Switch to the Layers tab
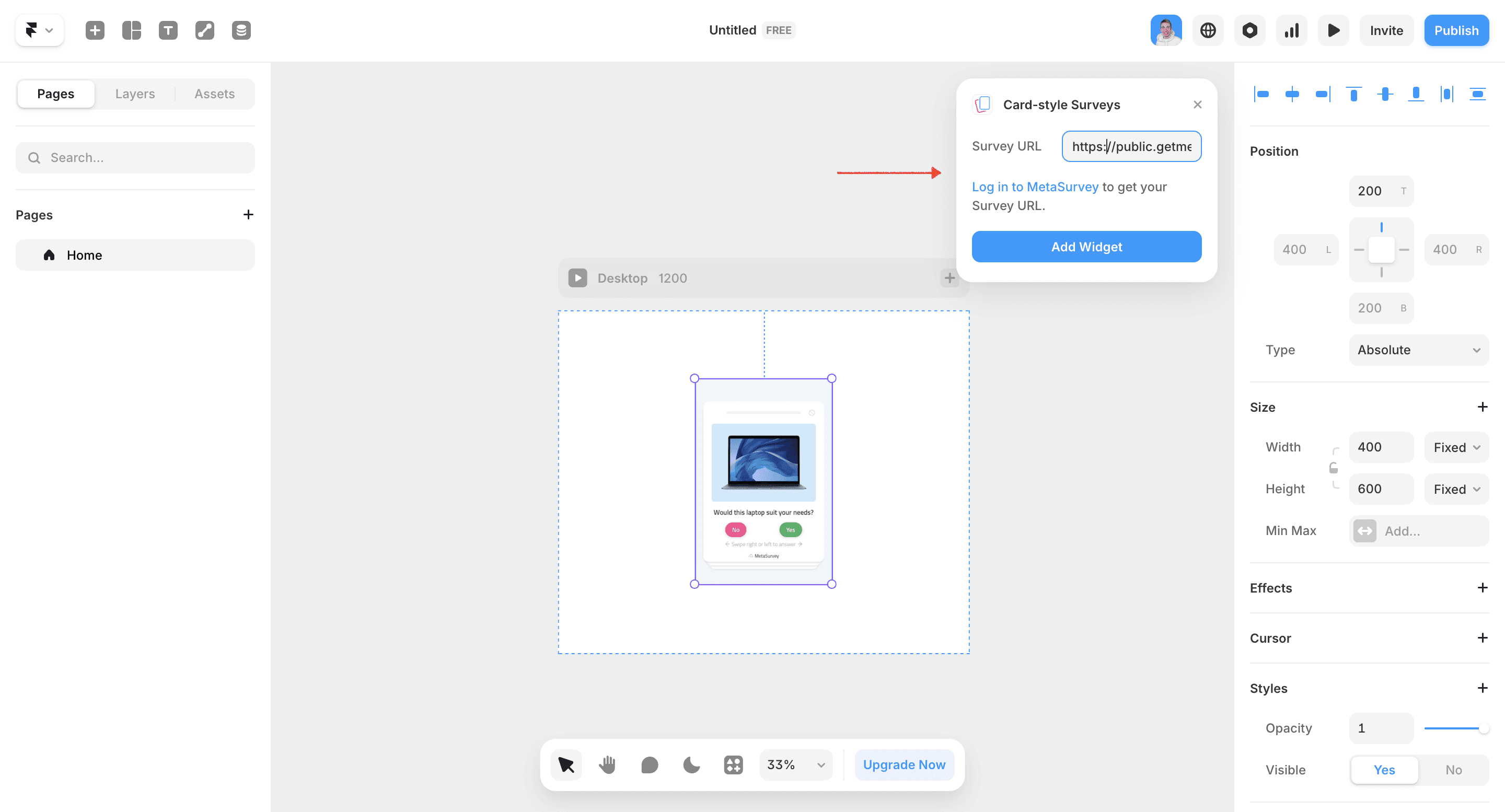 (135, 94)
